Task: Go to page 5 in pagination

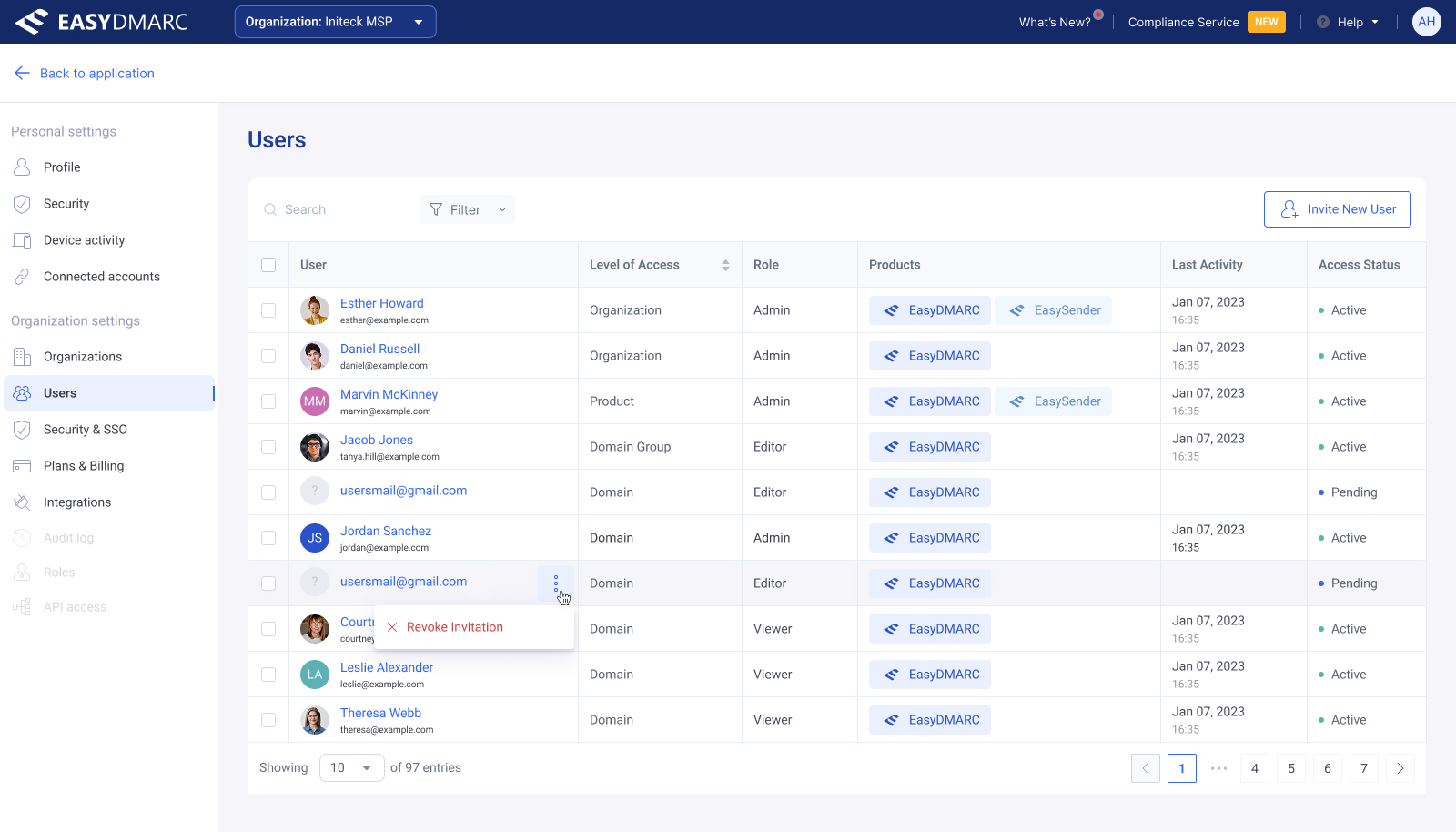Action: (x=1291, y=768)
